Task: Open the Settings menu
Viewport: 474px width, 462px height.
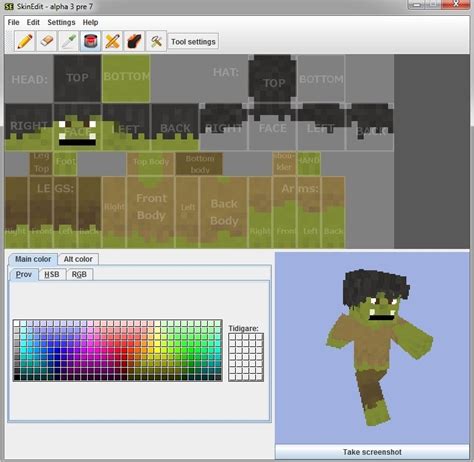Action: (61, 22)
